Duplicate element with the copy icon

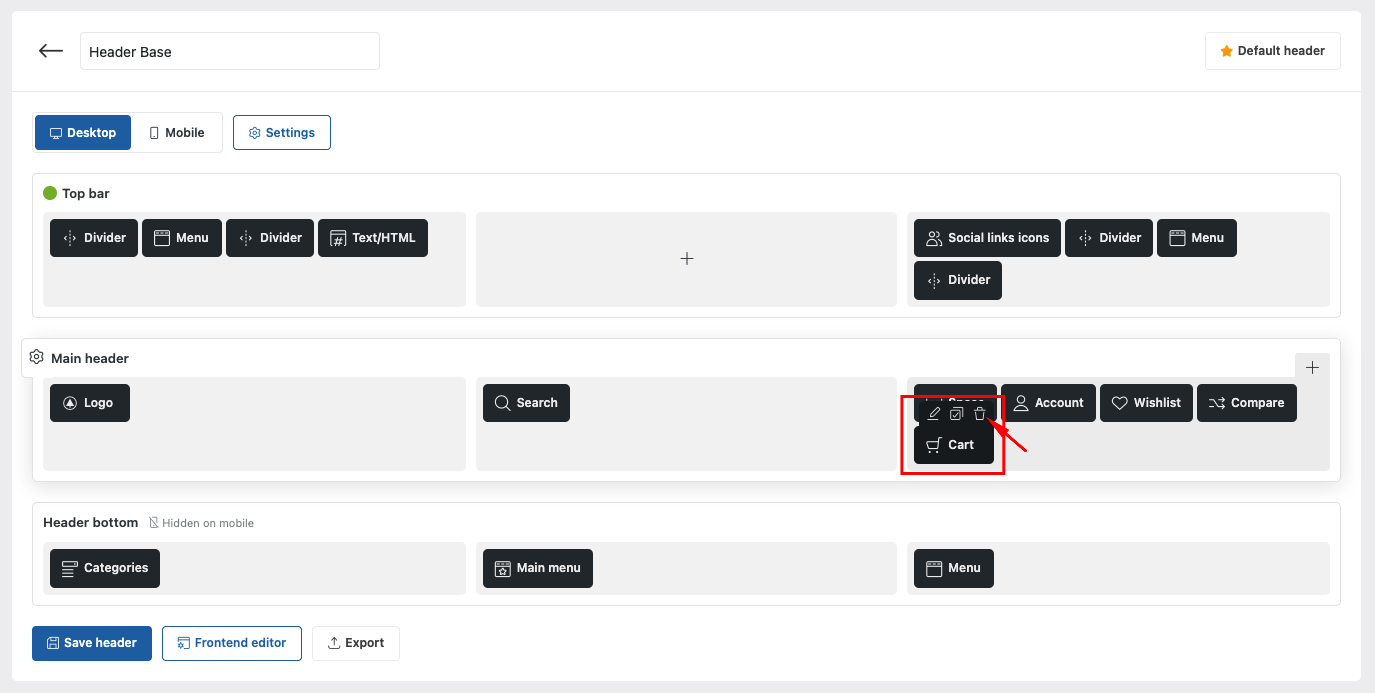[957, 414]
